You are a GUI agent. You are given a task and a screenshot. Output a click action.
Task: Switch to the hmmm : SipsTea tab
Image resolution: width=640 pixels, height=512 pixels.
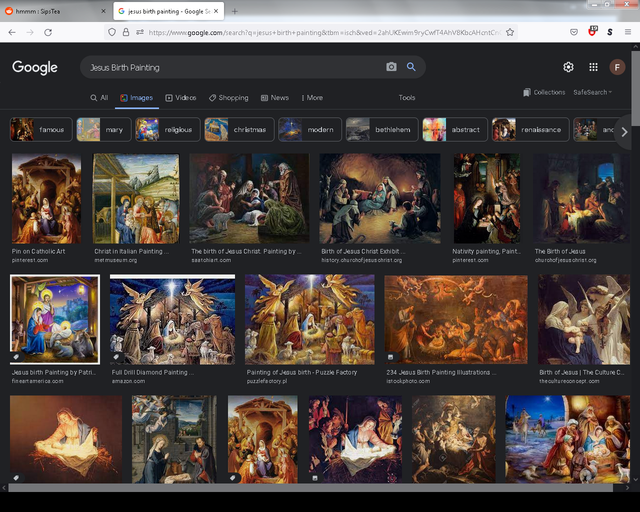point(56,11)
